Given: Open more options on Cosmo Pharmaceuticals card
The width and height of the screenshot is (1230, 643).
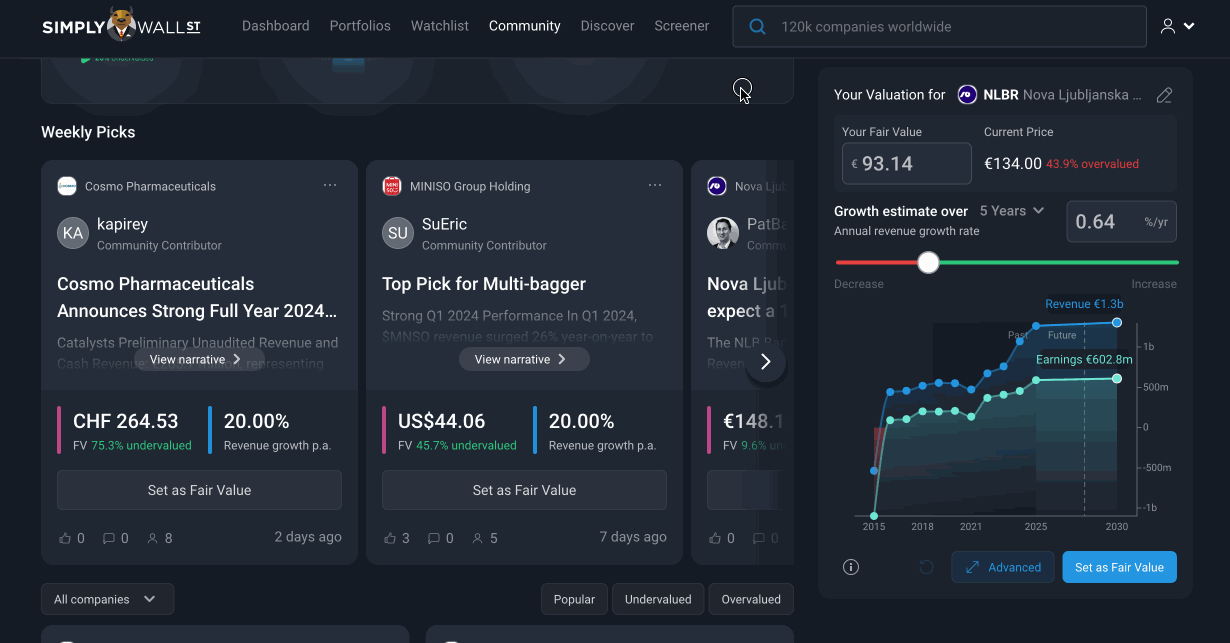Looking at the screenshot, I should [x=330, y=186].
